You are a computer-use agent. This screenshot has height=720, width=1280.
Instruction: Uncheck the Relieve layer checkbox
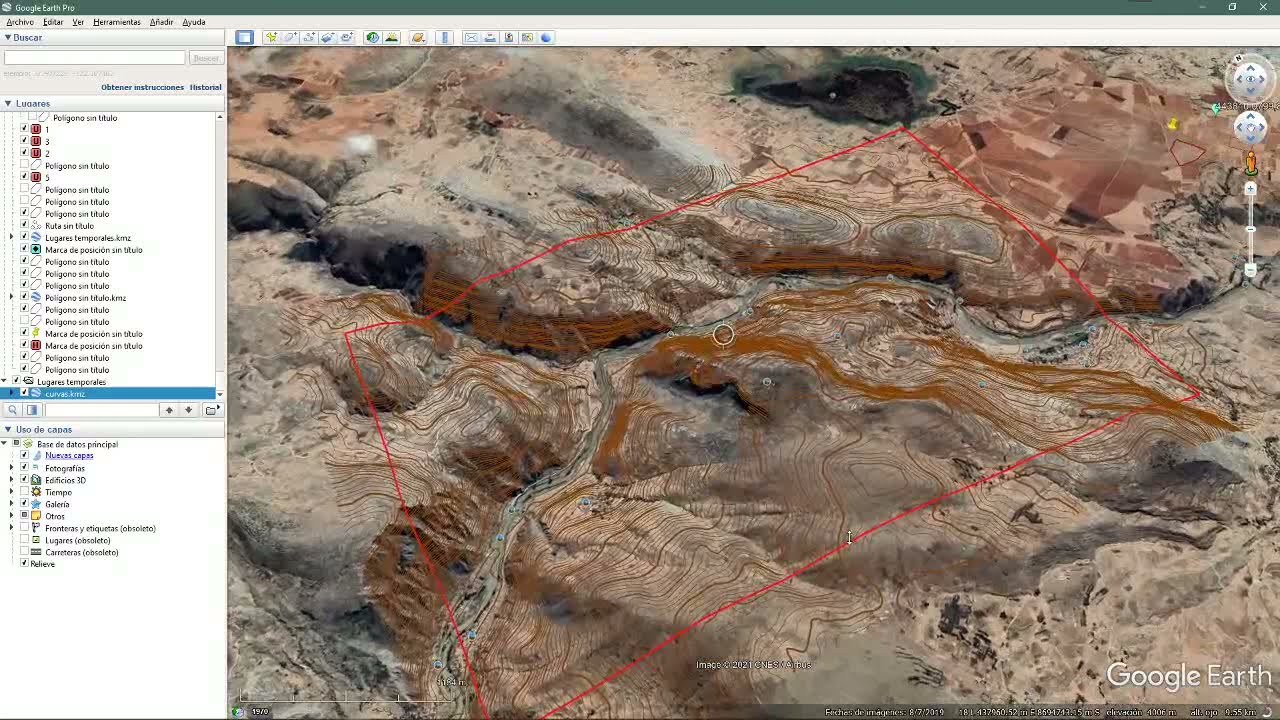pyautogui.click(x=24, y=564)
